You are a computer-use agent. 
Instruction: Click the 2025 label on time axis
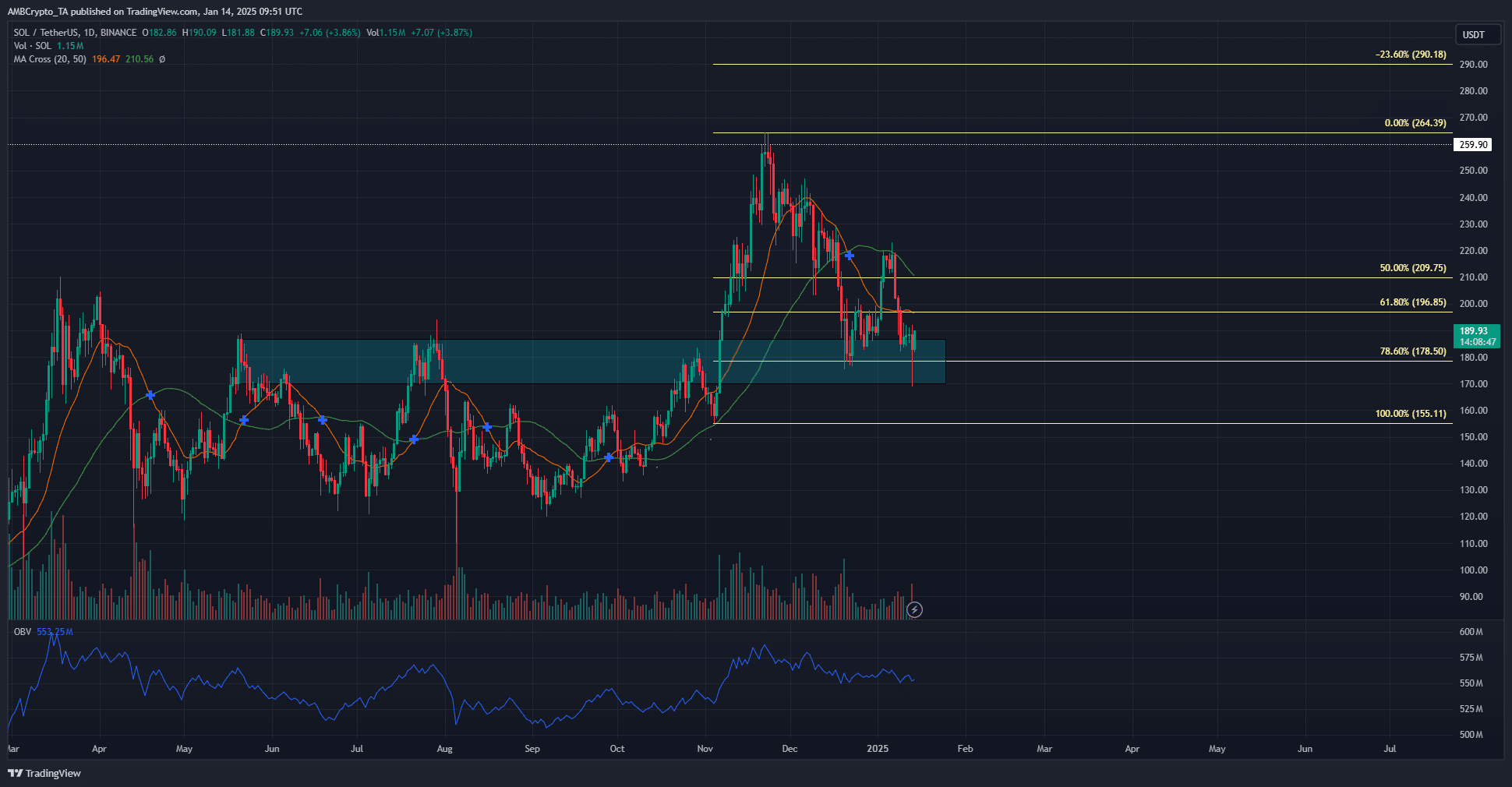(878, 749)
